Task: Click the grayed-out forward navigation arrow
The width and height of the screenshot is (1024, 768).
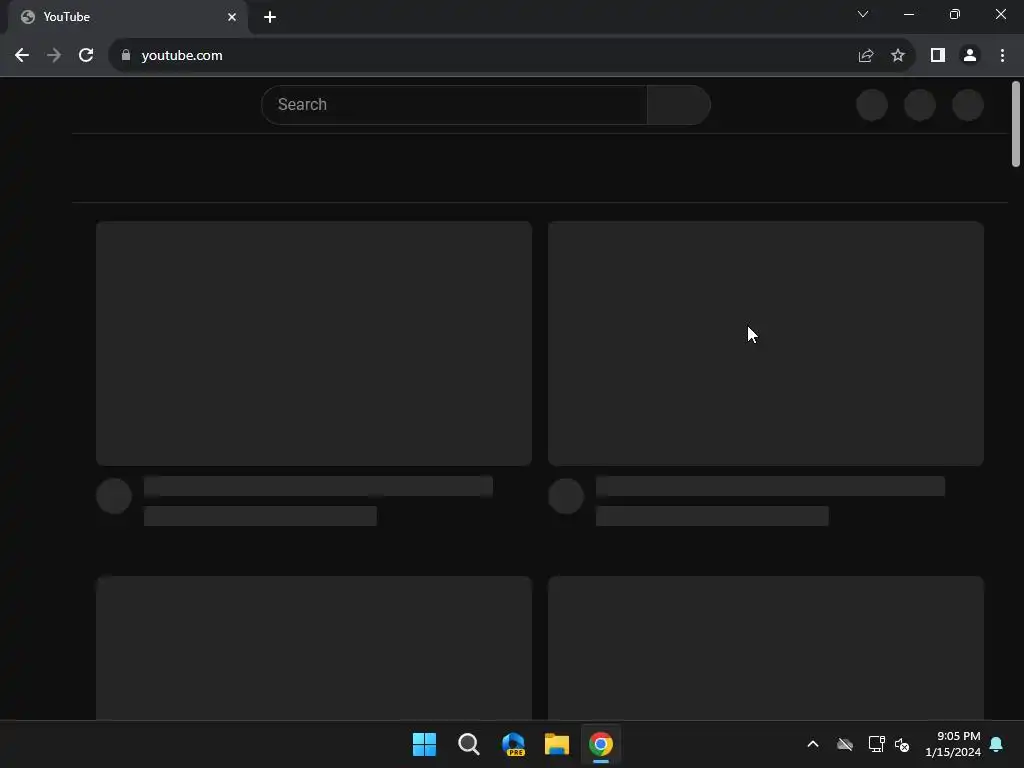Action: pyautogui.click(x=54, y=56)
